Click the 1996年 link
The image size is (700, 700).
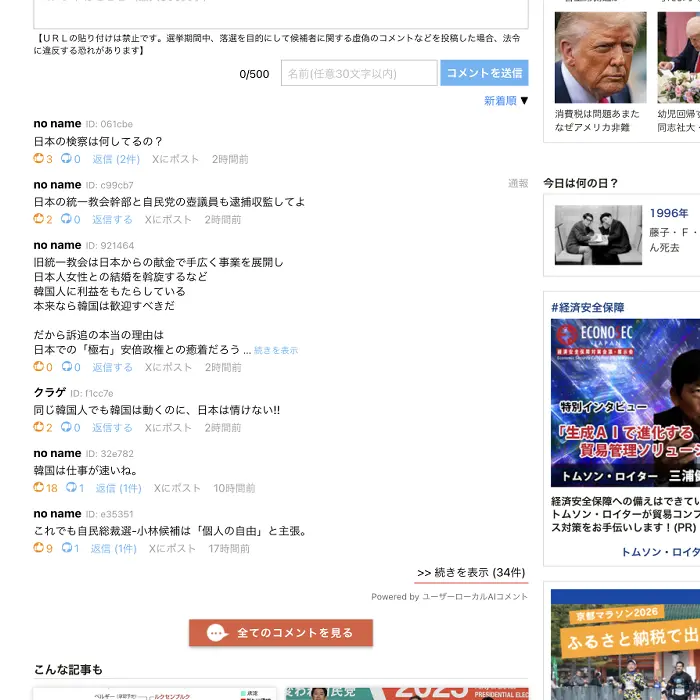click(x=668, y=213)
